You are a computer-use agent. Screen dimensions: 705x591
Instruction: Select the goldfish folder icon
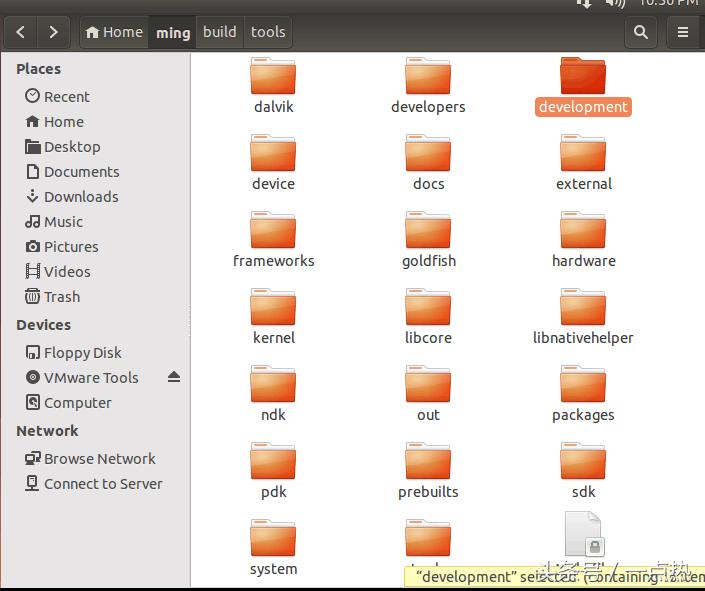(x=428, y=229)
